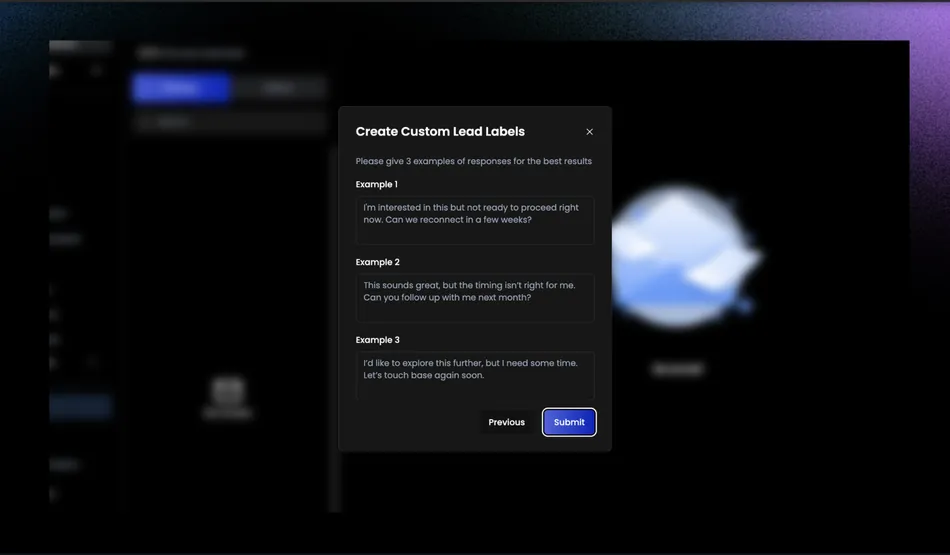The width and height of the screenshot is (950, 555).
Task: Click the "Example 1" label
Action: coord(376,184)
